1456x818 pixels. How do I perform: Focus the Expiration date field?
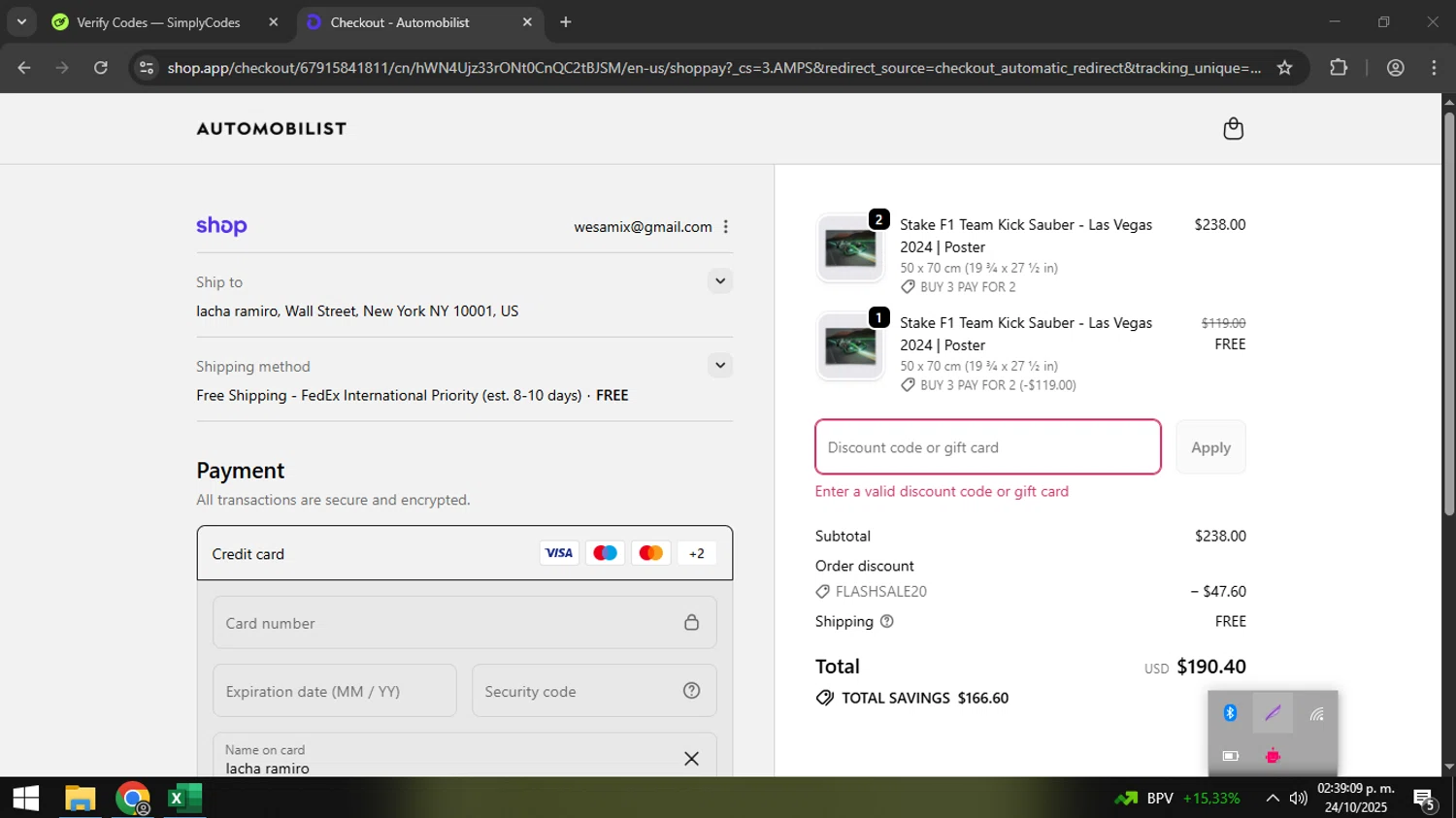point(335,690)
